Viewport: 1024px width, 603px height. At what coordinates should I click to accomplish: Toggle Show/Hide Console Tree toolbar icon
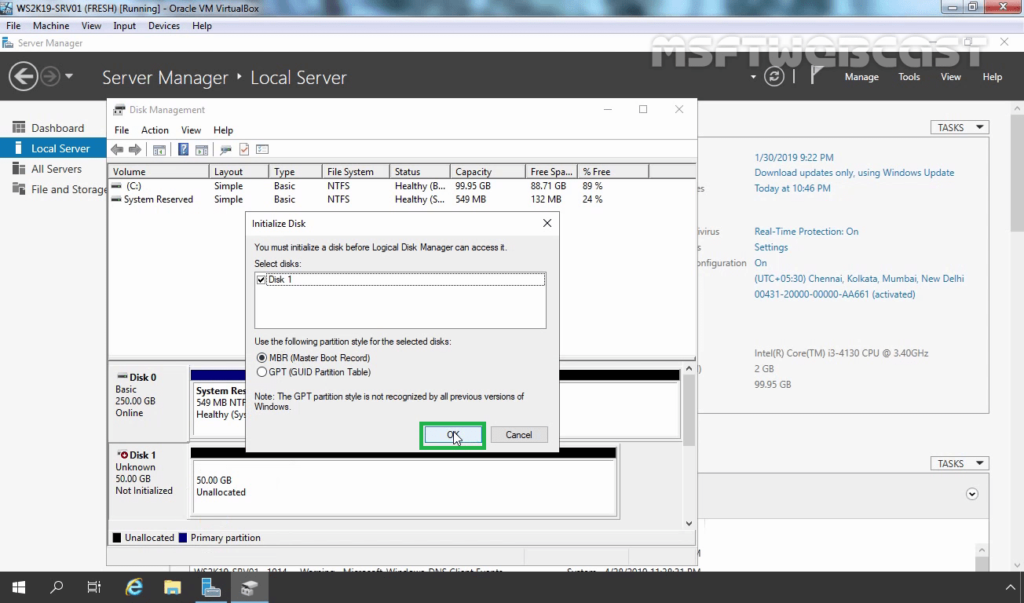coord(159,150)
